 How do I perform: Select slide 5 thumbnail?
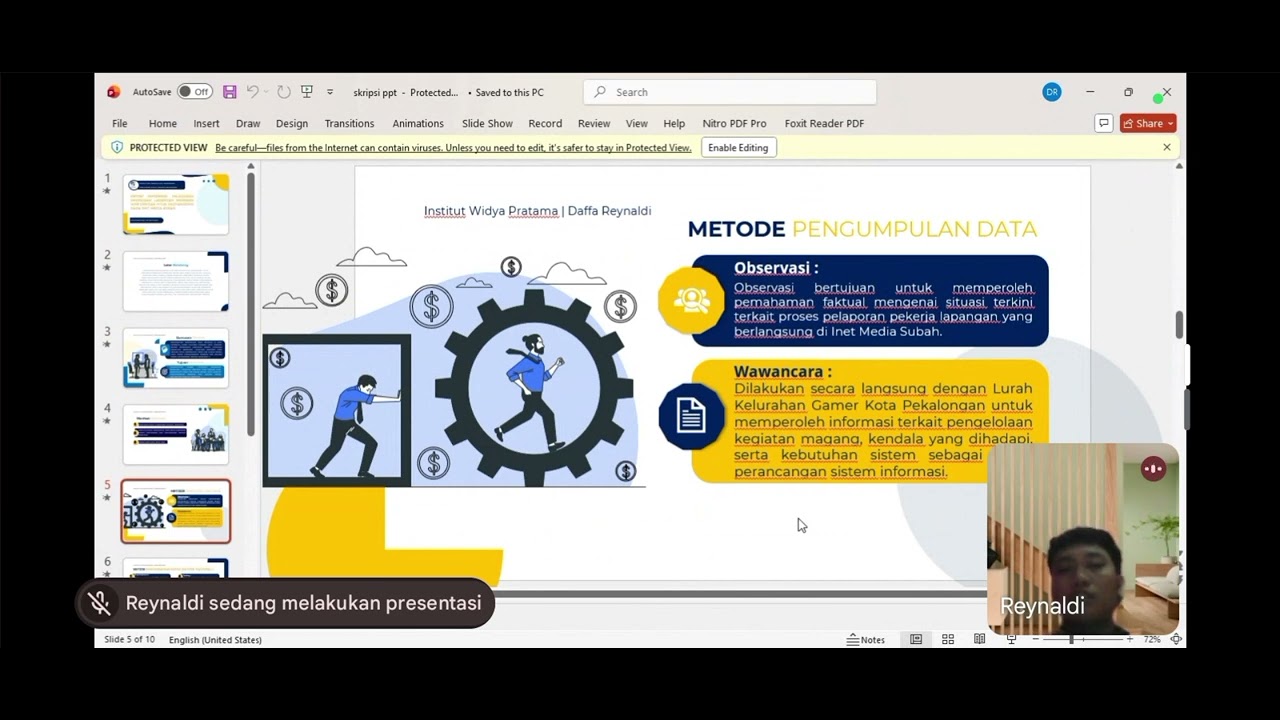[176, 511]
